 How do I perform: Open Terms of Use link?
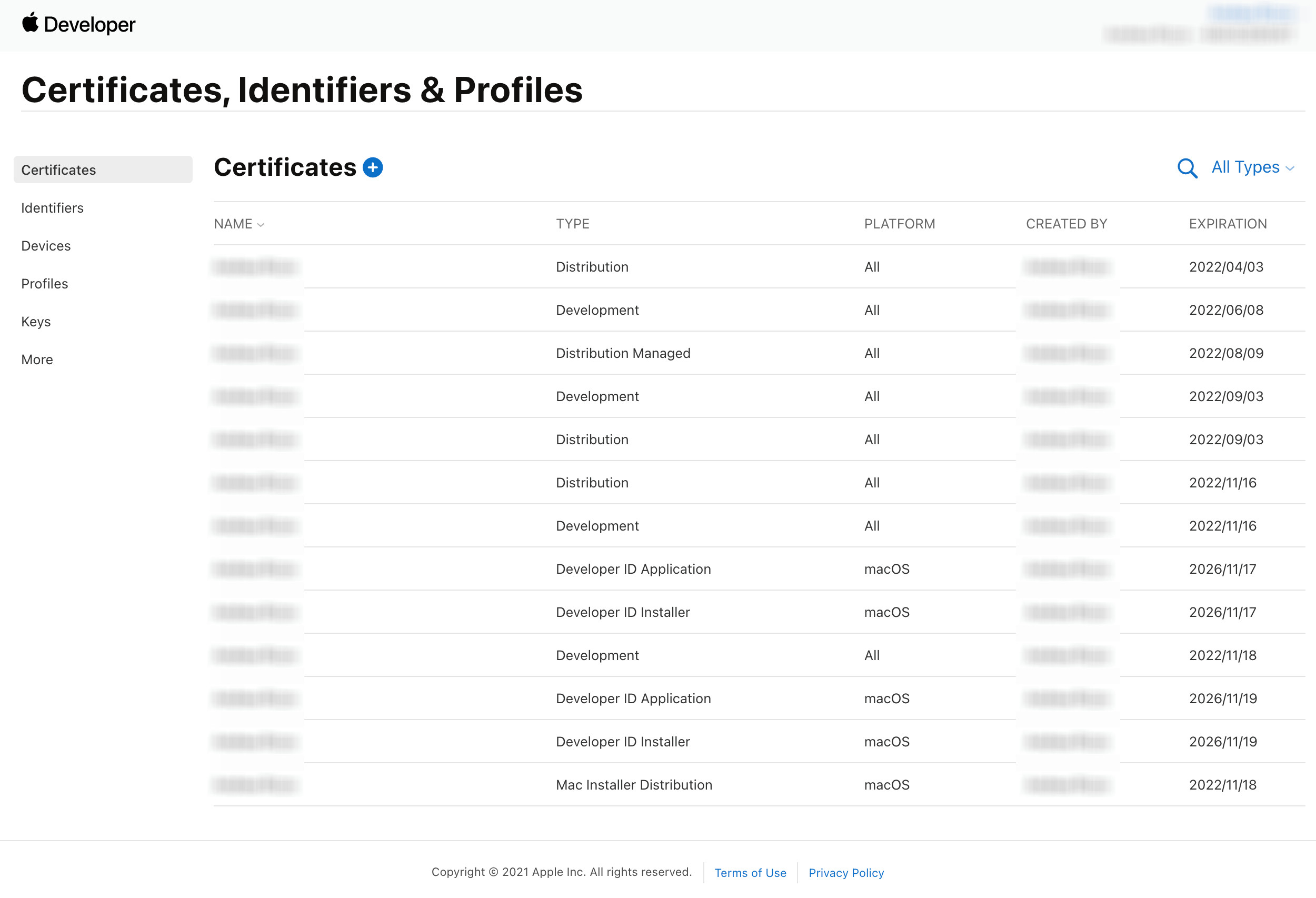750,873
